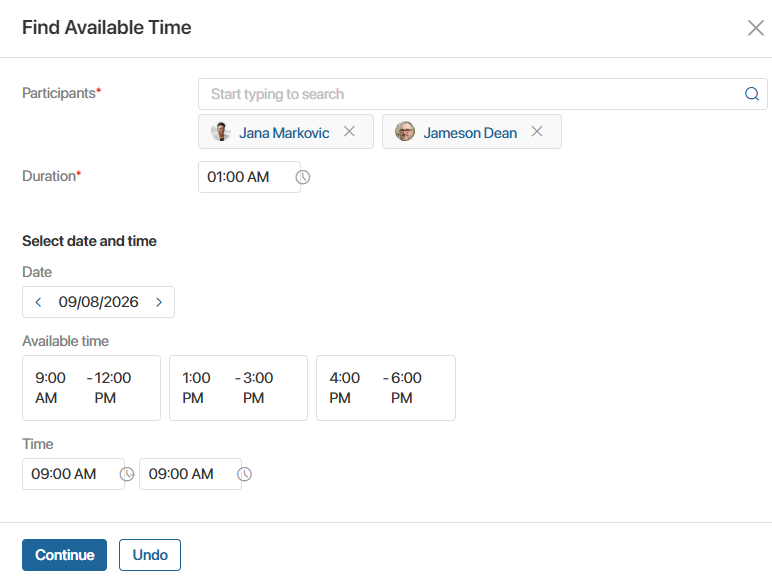Click the start Time input field

click(x=73, y=474)
